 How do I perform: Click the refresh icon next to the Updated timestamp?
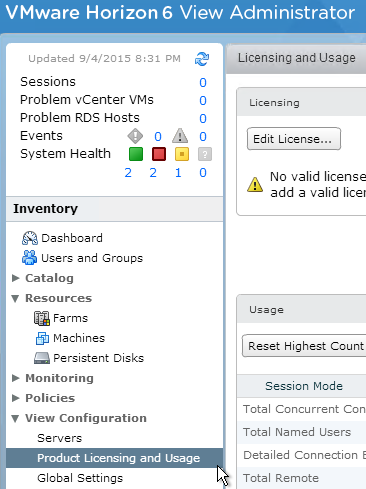pyautogui.click(x=202, y=59)
